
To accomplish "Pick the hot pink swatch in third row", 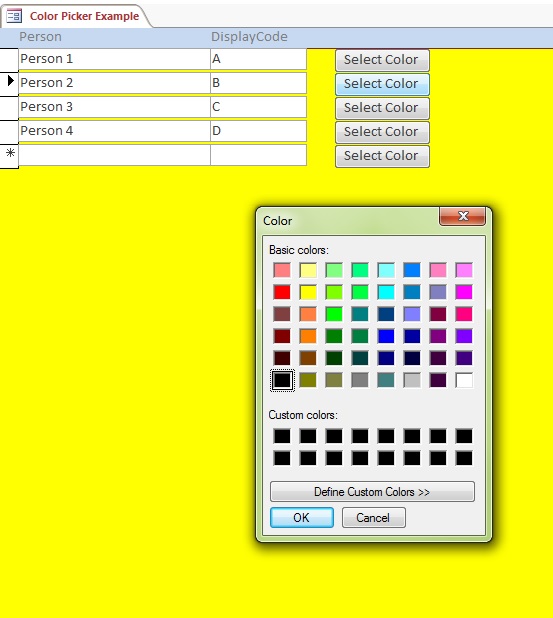I will click(464, 314).
